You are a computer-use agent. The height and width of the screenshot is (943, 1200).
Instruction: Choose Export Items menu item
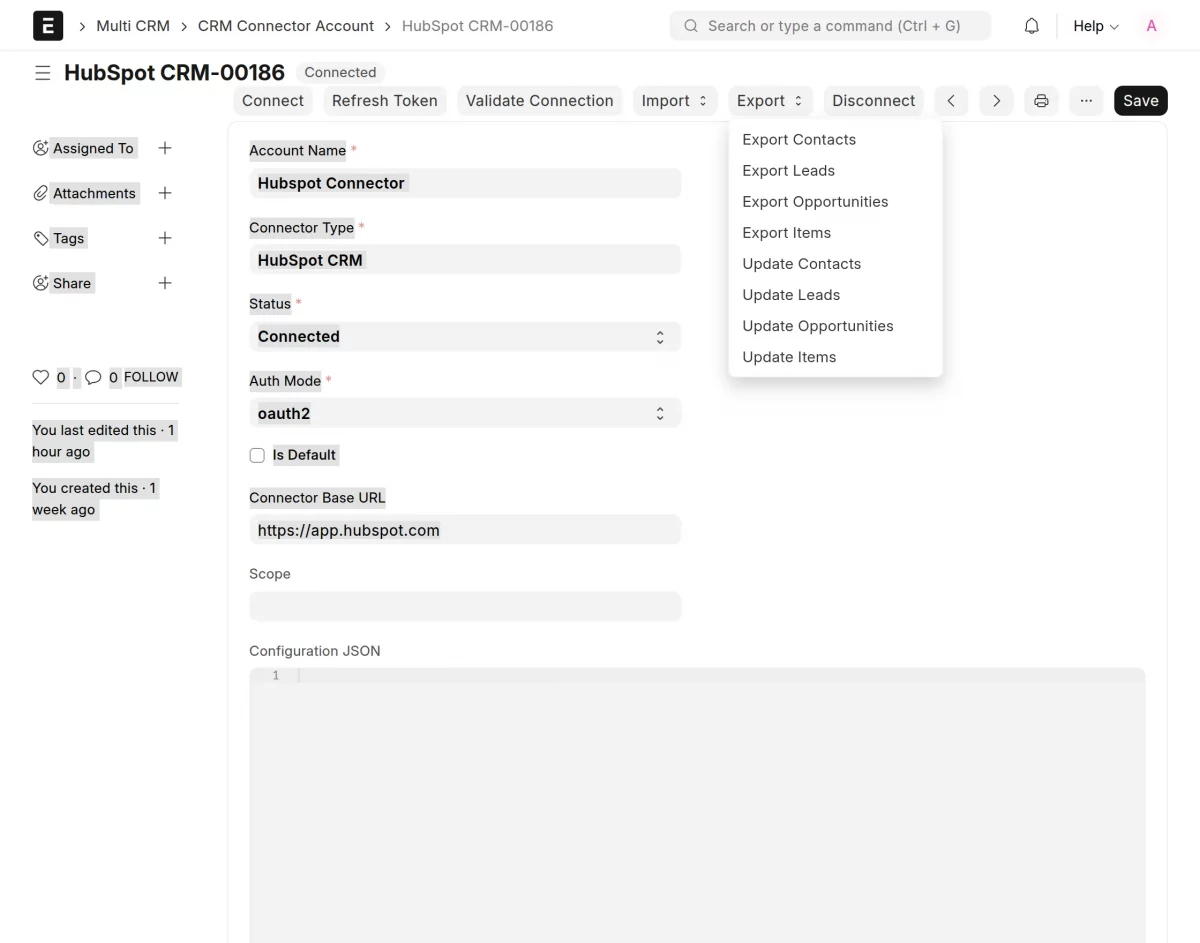pos(835,233)
